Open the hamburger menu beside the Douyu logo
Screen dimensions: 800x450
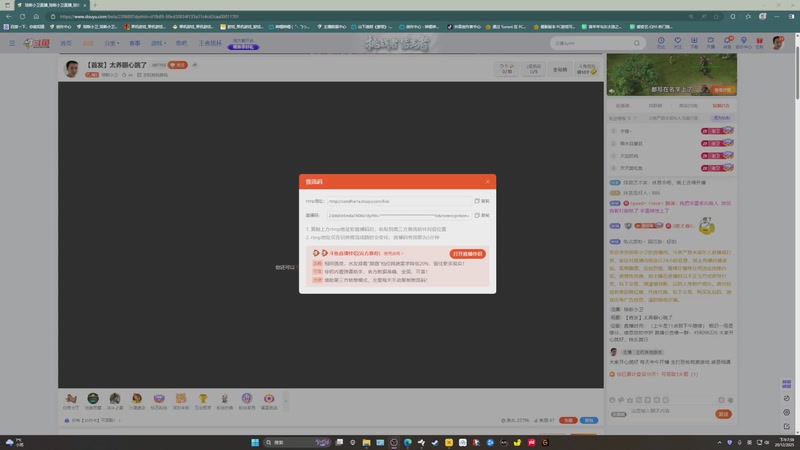click(x=12, y=43)
